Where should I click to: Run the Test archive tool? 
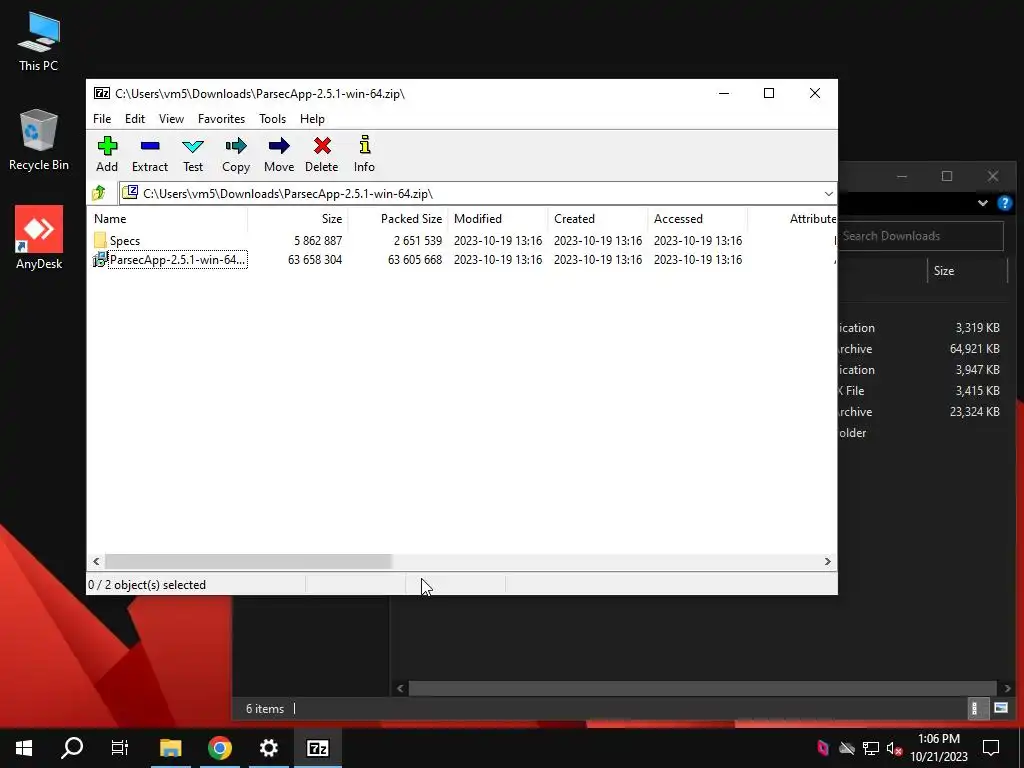click(x=193, y=154)
